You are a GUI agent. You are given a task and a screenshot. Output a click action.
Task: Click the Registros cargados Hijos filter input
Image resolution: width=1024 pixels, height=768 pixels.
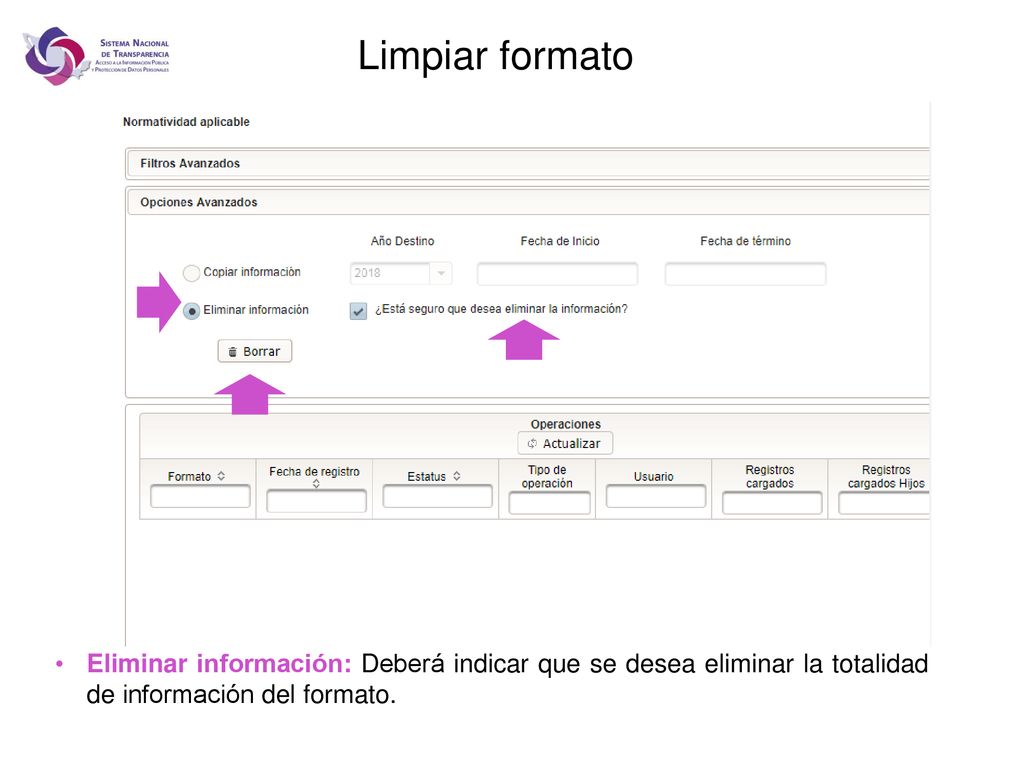point(884,503)
